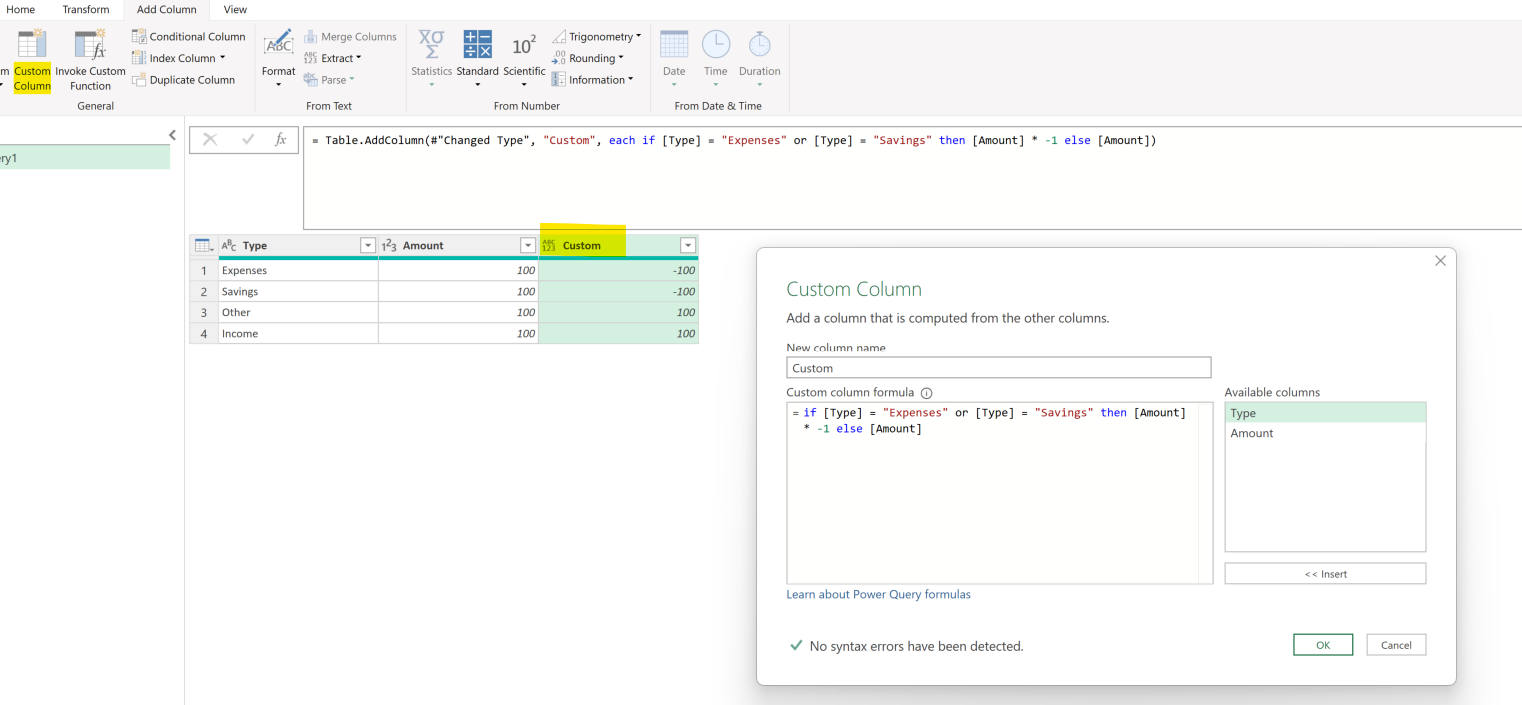1522x705 pixels.
Task: Click the formula info icon in dialog
Action: point(926,393)
